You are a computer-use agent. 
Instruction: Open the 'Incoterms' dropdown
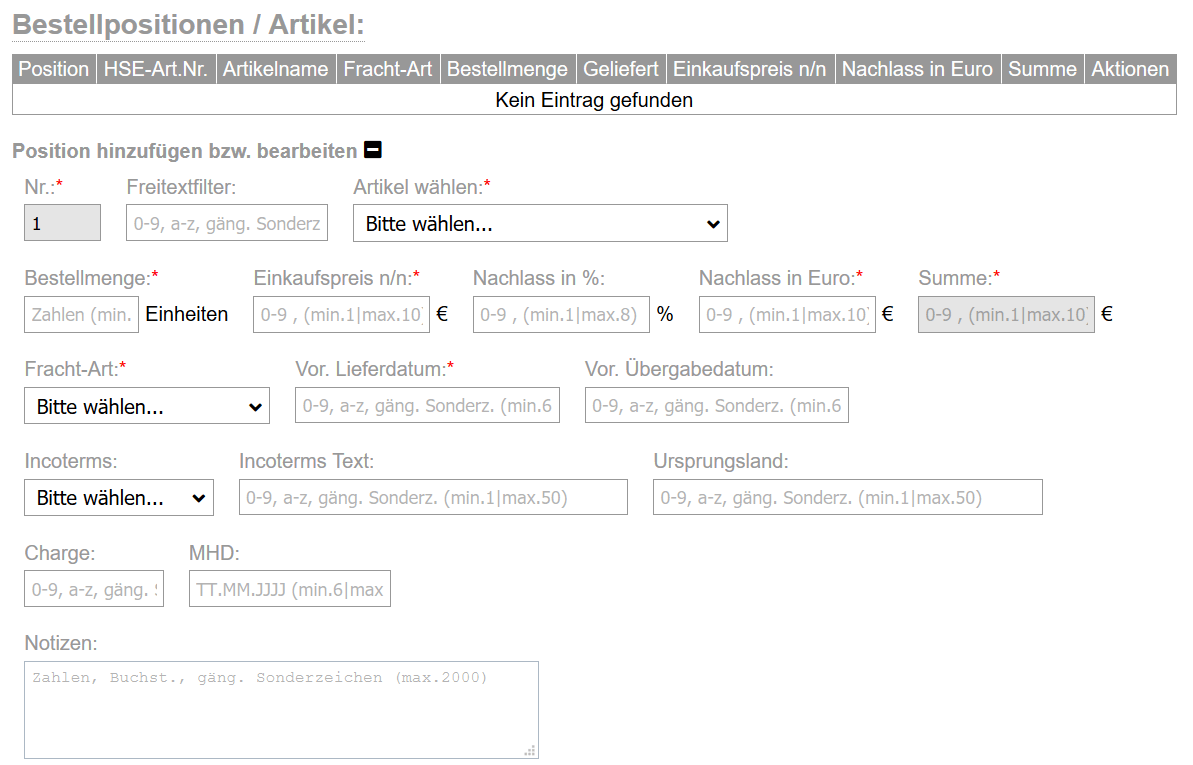click(x=119, y=497)
